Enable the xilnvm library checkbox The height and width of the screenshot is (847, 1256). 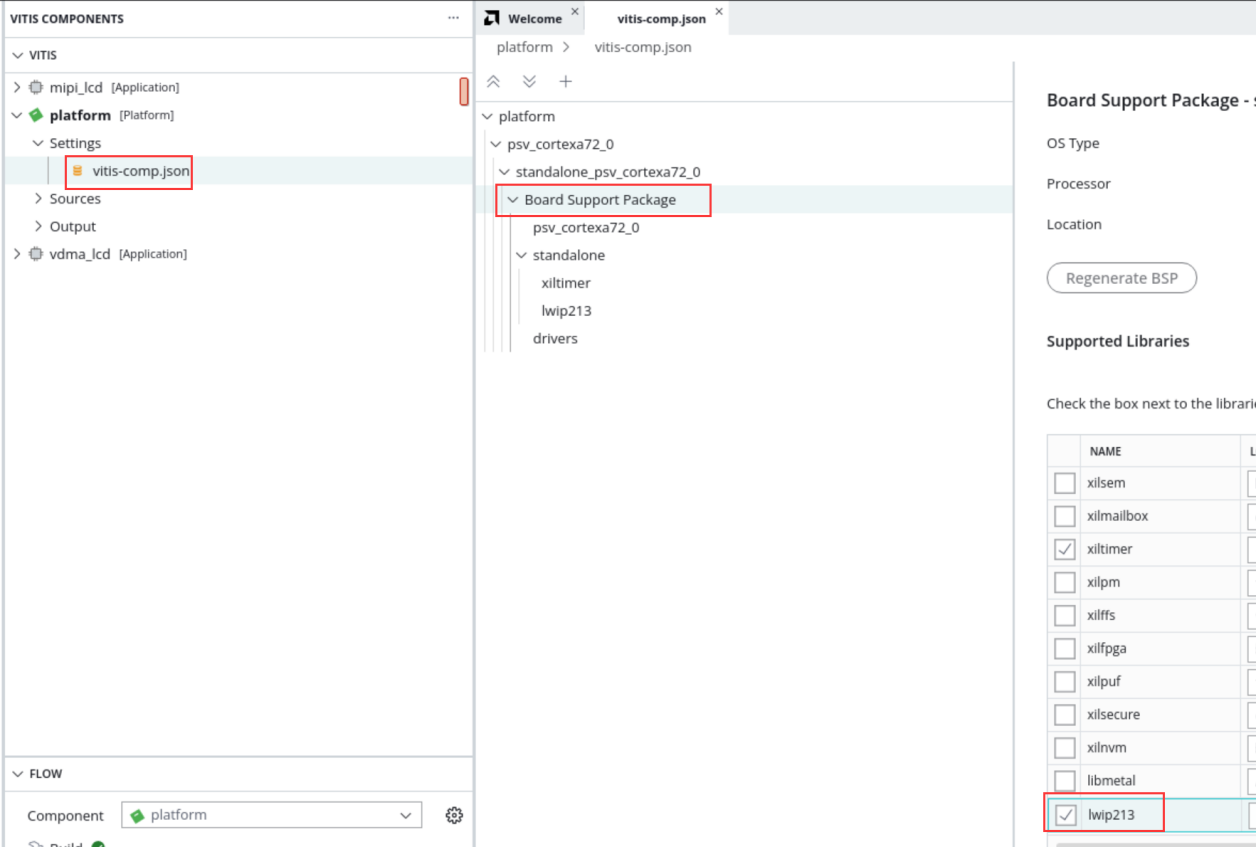click(1065, 747)
